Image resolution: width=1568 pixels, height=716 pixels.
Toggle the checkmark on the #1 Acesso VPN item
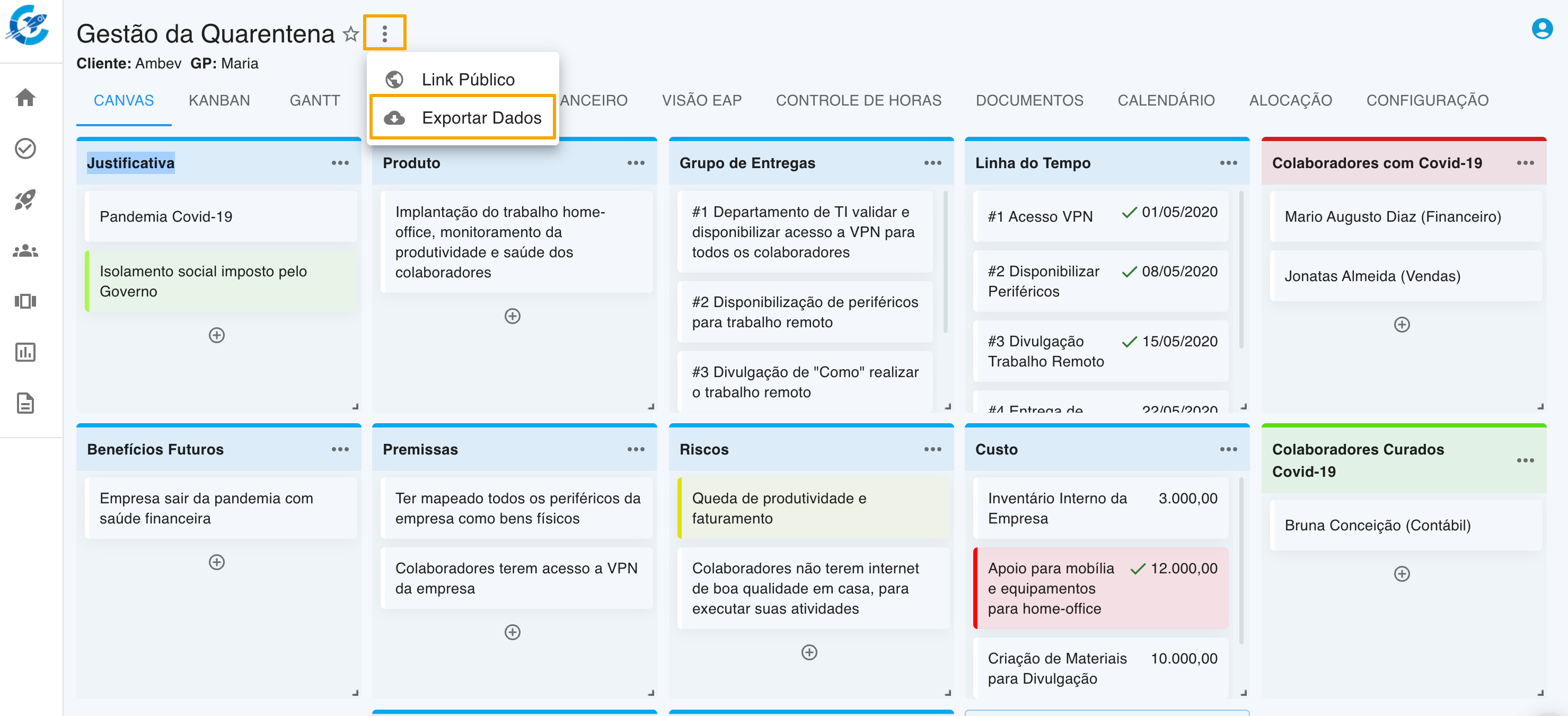[1129, 212]
